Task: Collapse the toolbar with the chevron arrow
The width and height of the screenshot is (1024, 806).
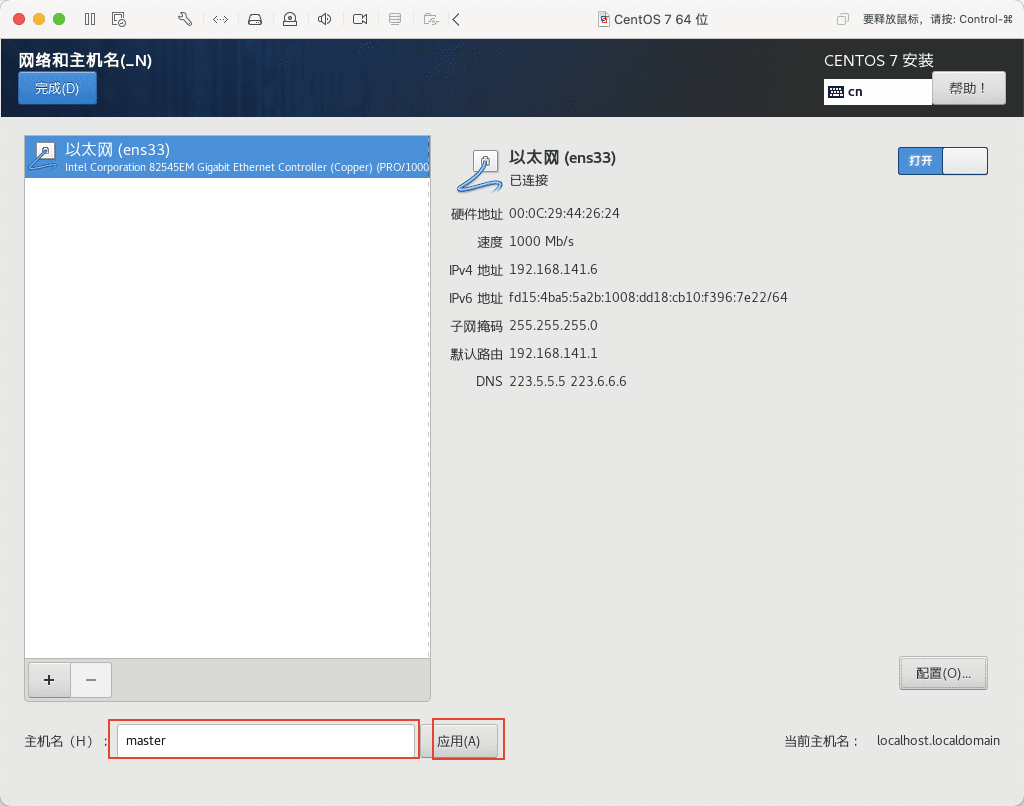Action: 456,19
